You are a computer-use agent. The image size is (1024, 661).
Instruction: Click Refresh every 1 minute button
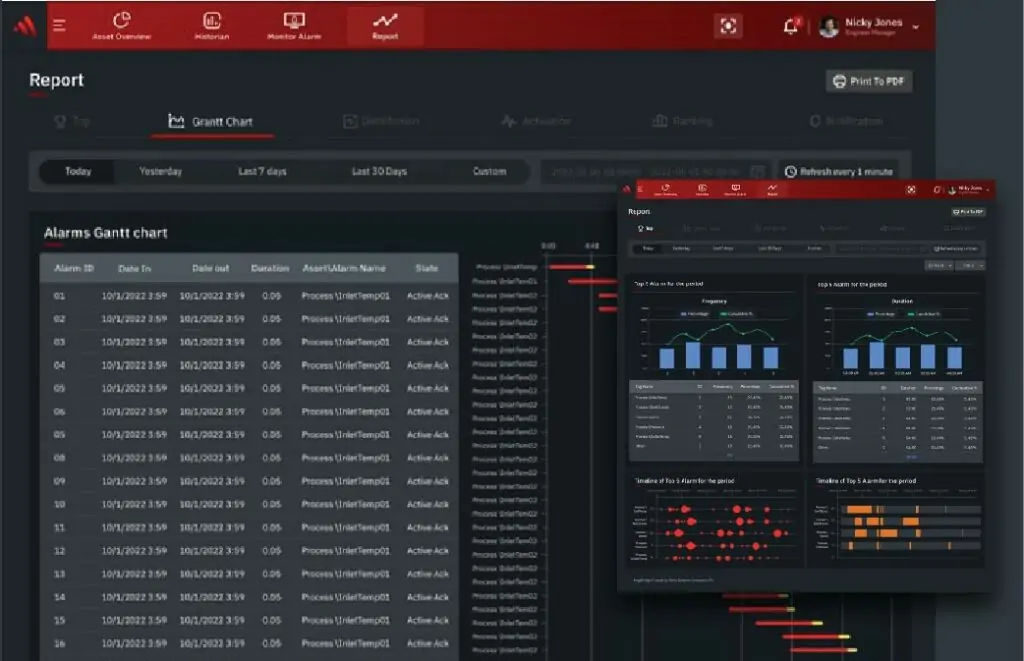tap(839, 172)
